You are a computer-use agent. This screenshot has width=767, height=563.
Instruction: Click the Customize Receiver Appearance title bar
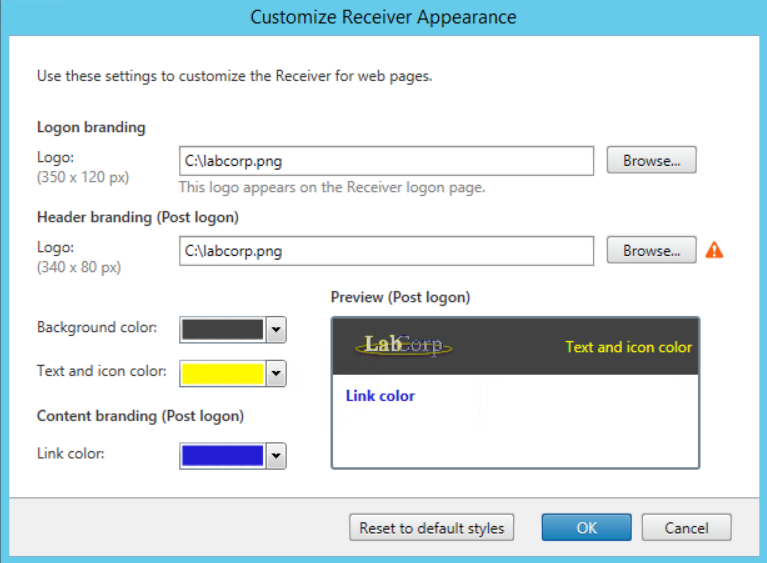coord(383,17)
